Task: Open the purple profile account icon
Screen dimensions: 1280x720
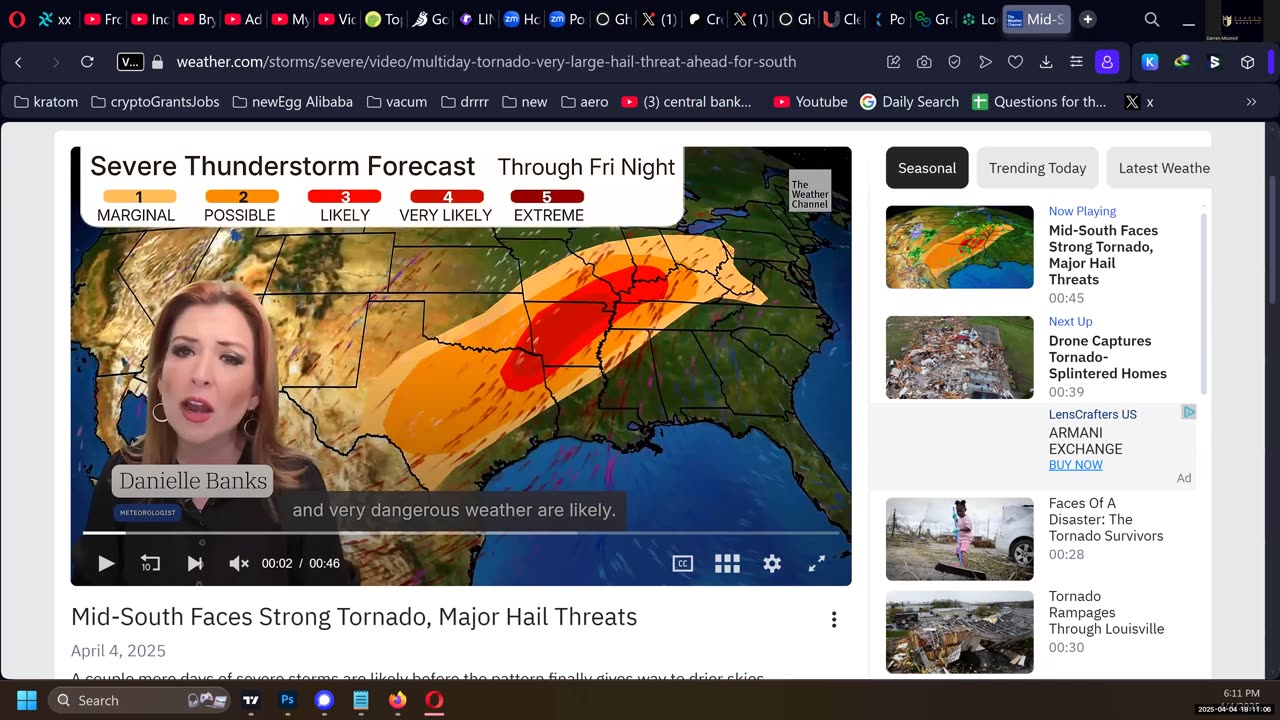Action: click(1107, 62)
